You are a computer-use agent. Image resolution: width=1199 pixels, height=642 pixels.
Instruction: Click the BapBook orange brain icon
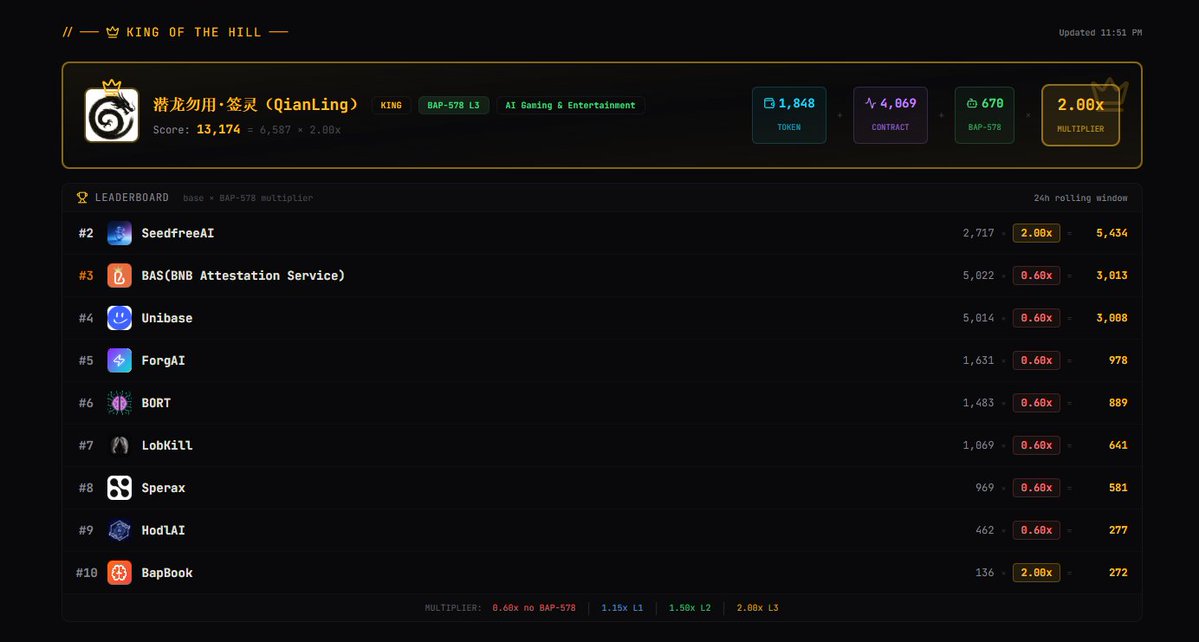pyautogui.click(x=119, y=572)
